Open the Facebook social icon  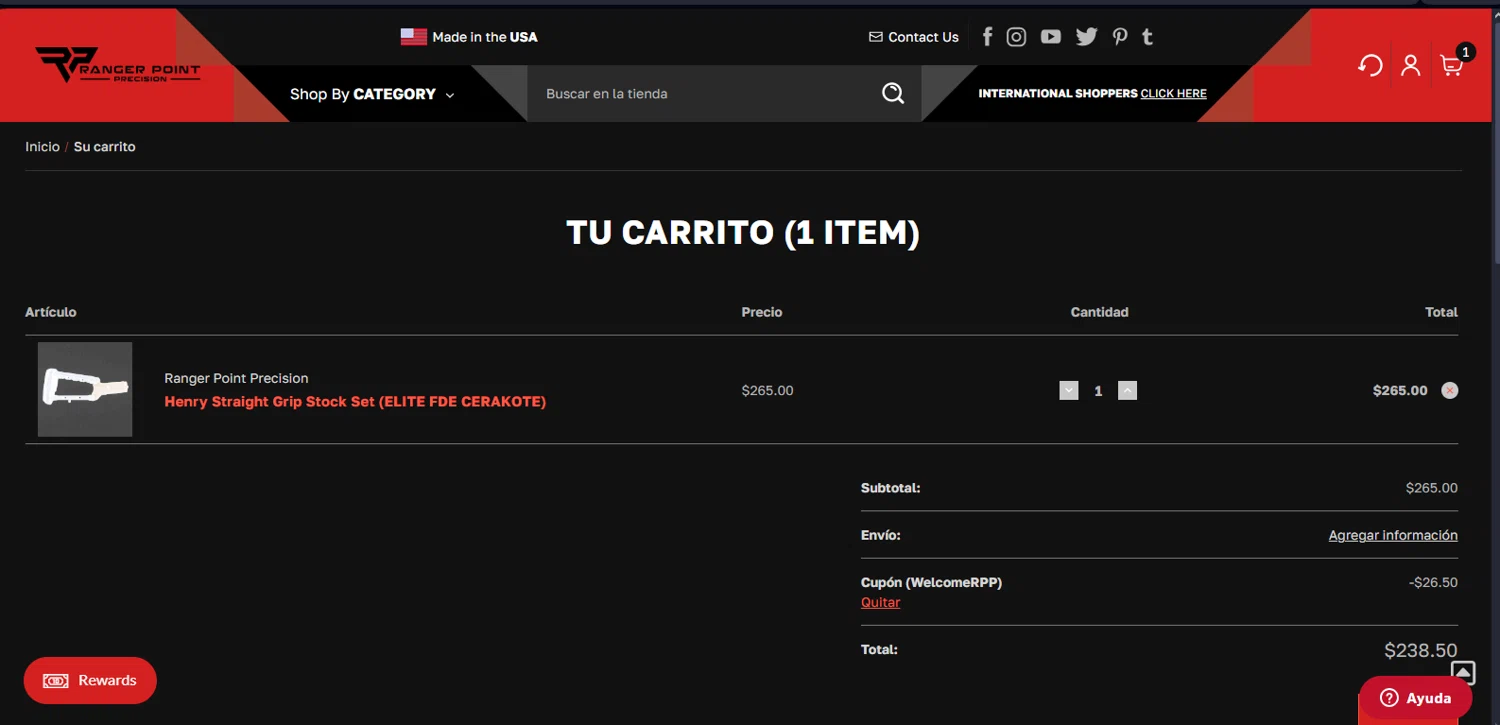click(987, 37)
